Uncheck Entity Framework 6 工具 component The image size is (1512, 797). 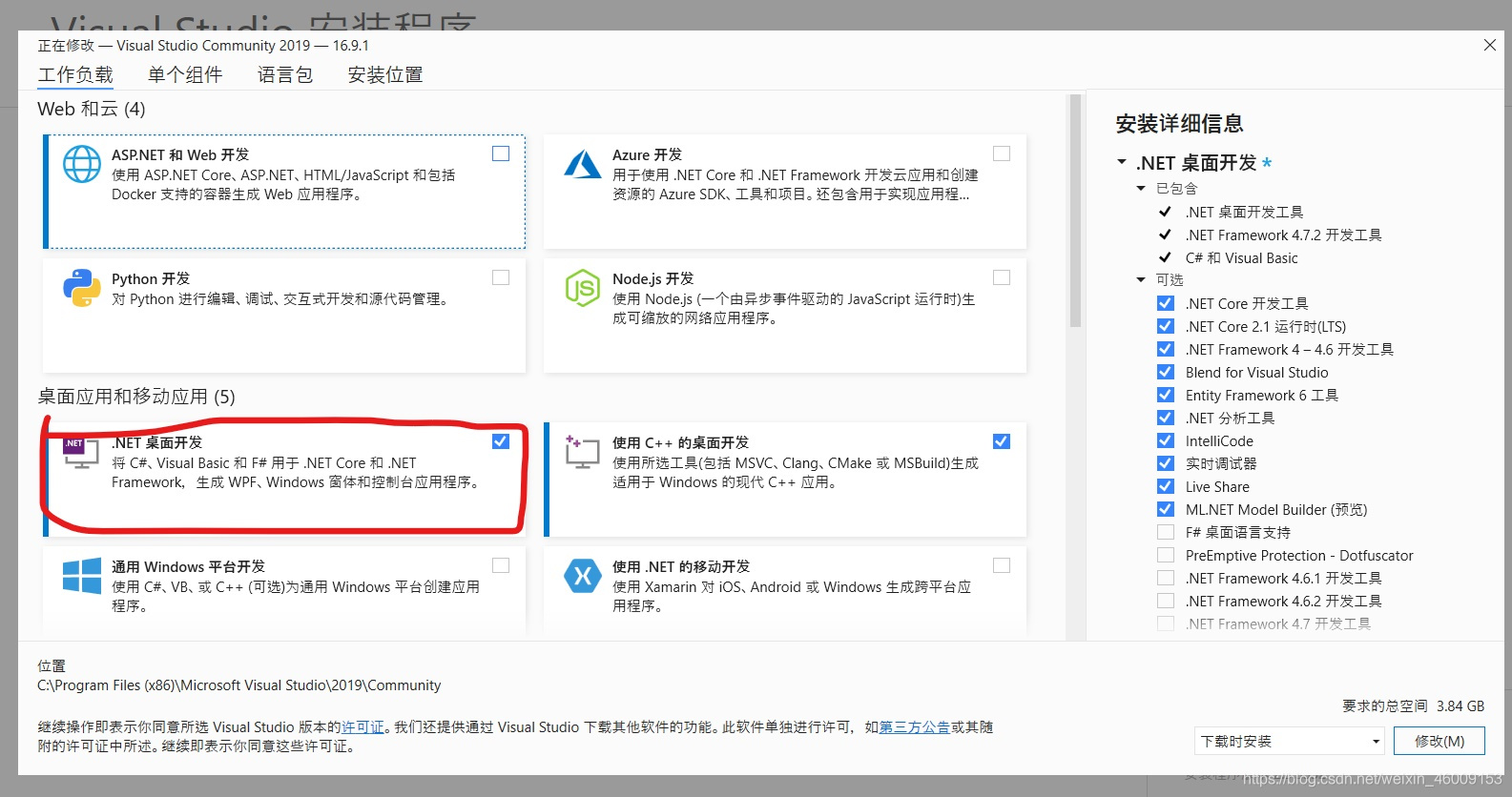[1166, 395]
